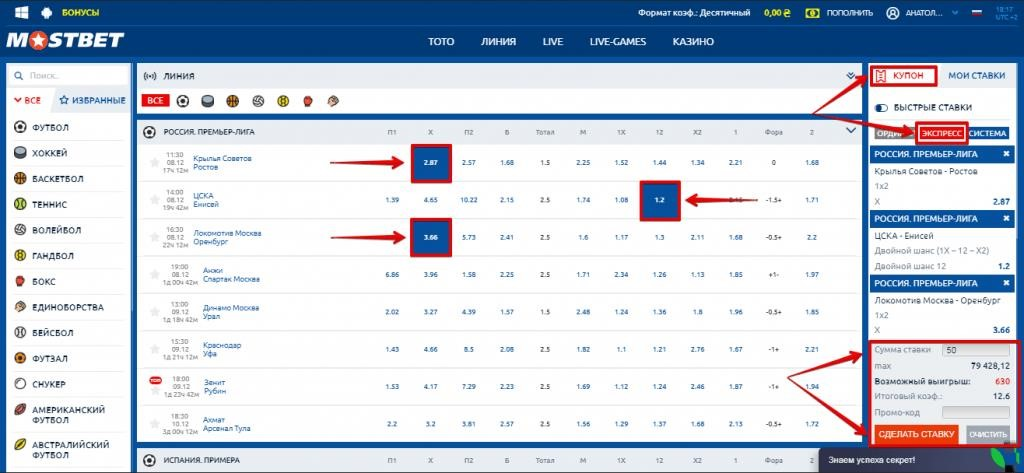Collapse the Линия section chevron
The height and width of the screenshot is (473, 1024).
850,76
